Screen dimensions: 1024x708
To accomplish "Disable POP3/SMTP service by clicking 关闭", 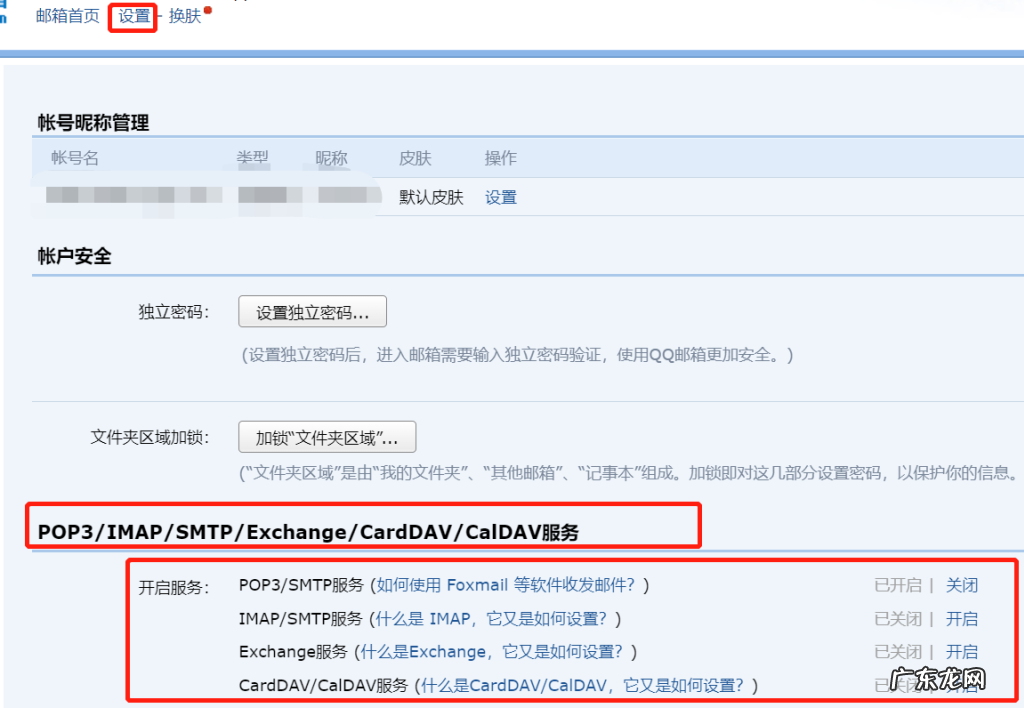I will click(x=961, y=585).
